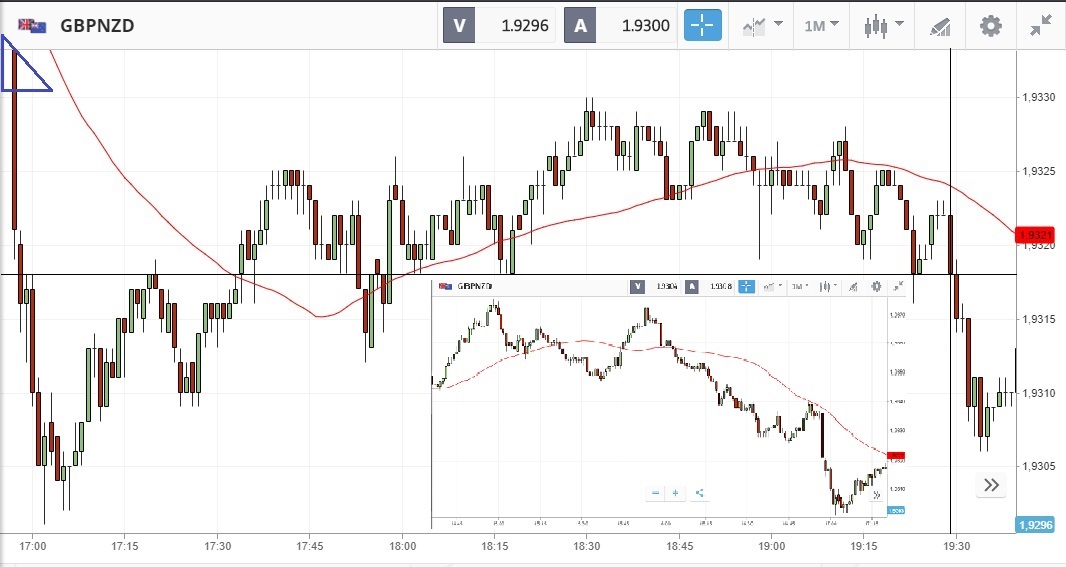Click the share icon on inset chart
Image resolution: width=1066 pixels, height=567 pixels.
pos(699,493)
